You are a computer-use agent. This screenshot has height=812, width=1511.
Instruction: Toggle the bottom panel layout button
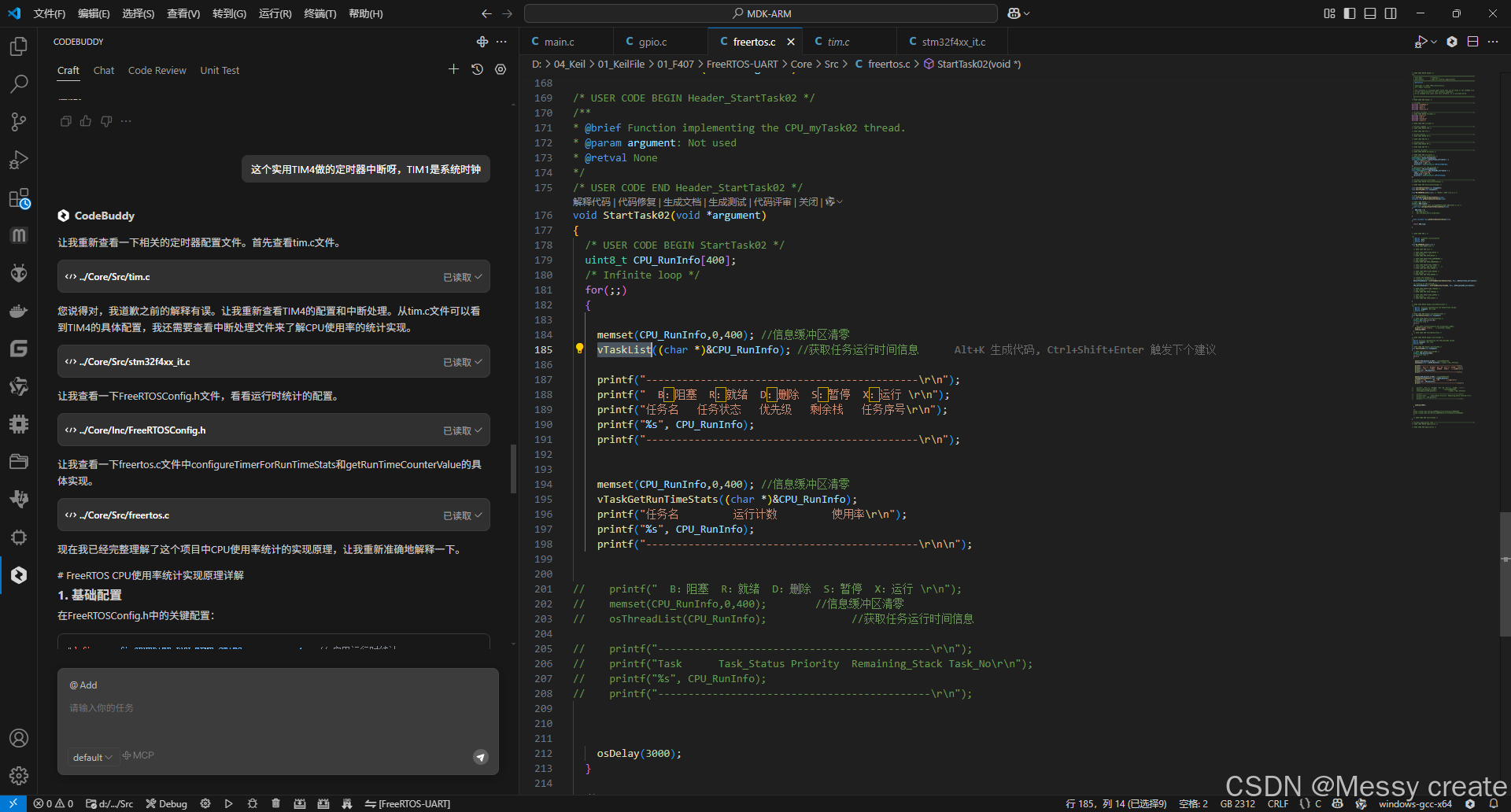1370,13
